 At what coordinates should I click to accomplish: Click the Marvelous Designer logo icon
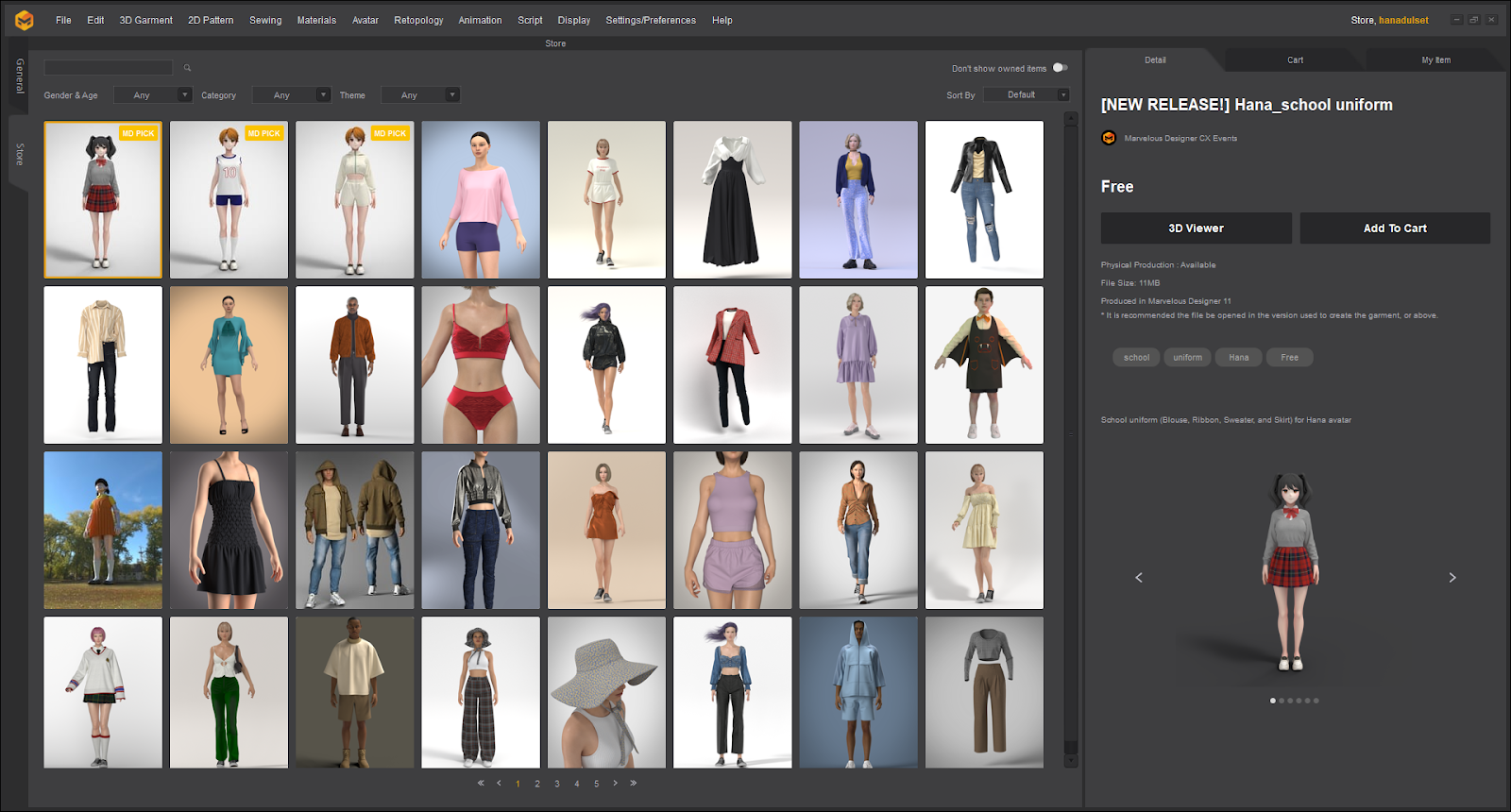25,20
